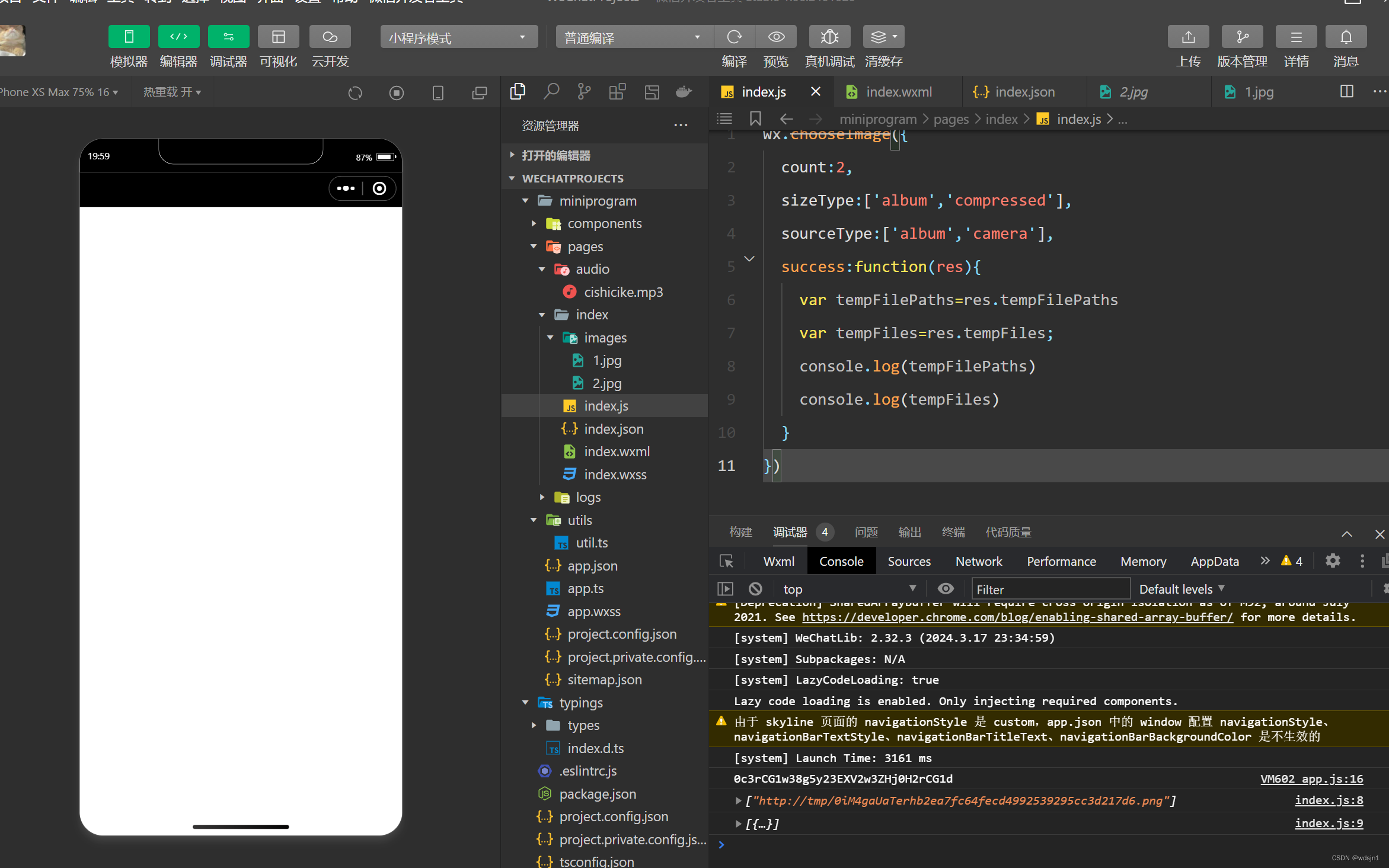
Task: Open DevTools settings gear icon
Action: (x=1333, y=560)
